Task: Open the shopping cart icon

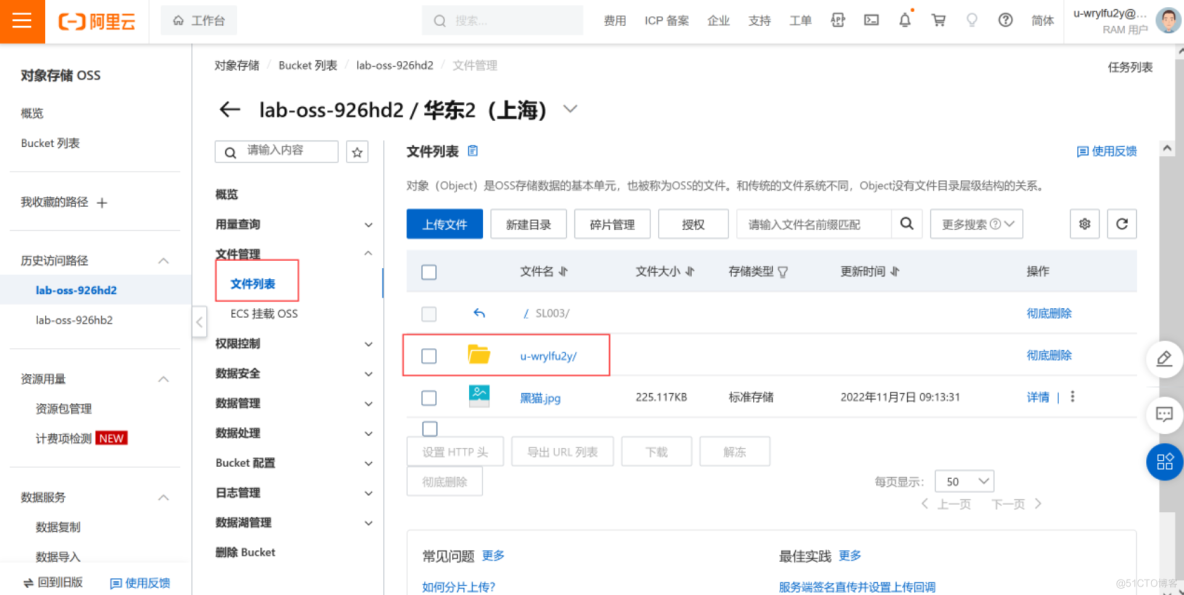Action: [938, 20]
